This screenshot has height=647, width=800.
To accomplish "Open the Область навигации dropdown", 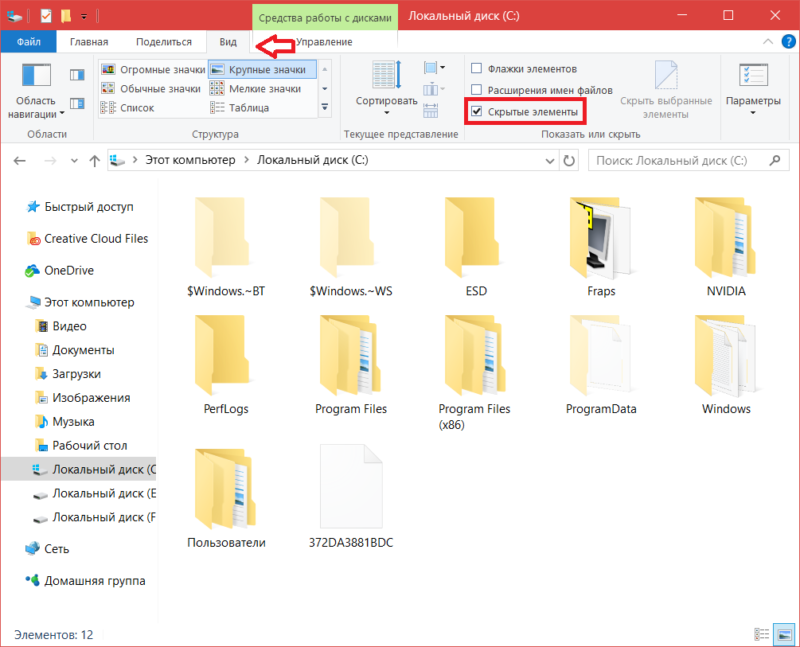I will [36, 92].
